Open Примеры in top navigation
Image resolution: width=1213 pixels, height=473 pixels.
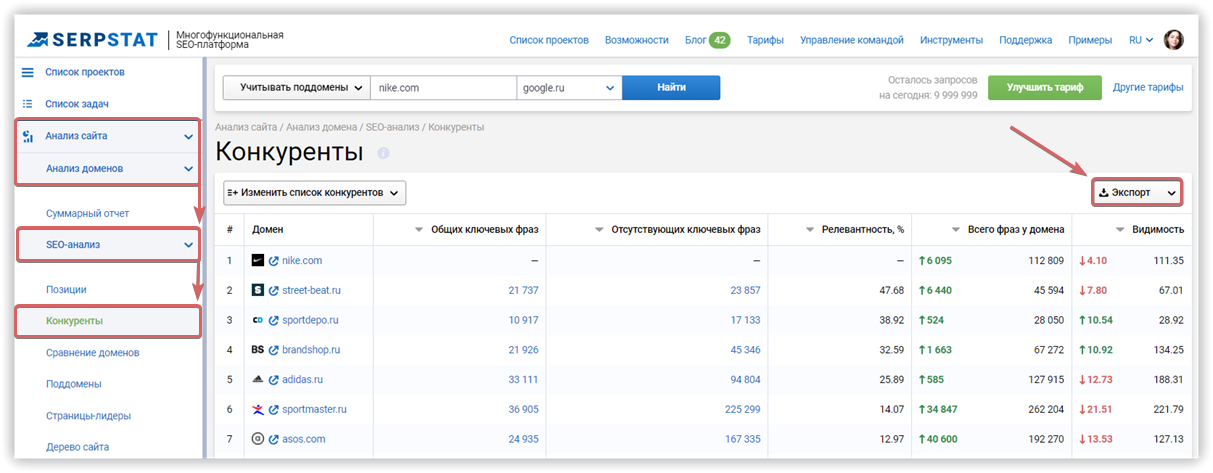click(1090, 40)
